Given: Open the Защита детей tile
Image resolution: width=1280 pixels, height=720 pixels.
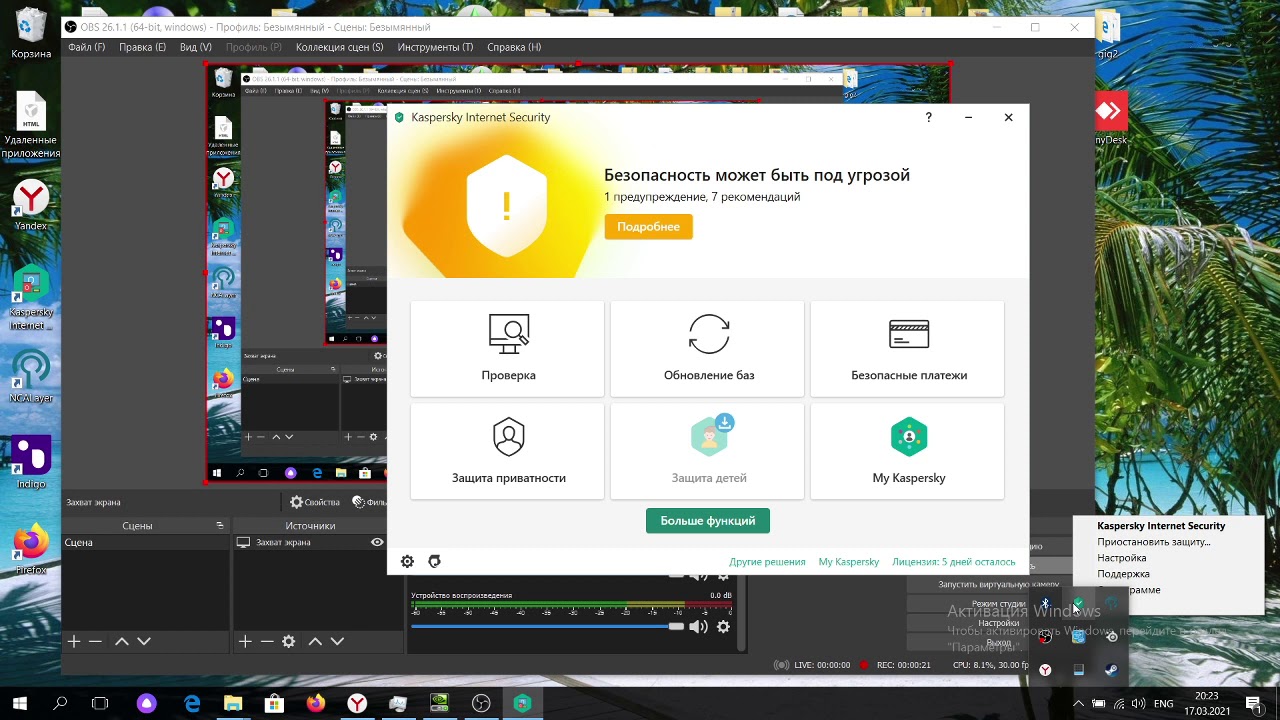Looking at the screenshot, I should pos(708,452).
